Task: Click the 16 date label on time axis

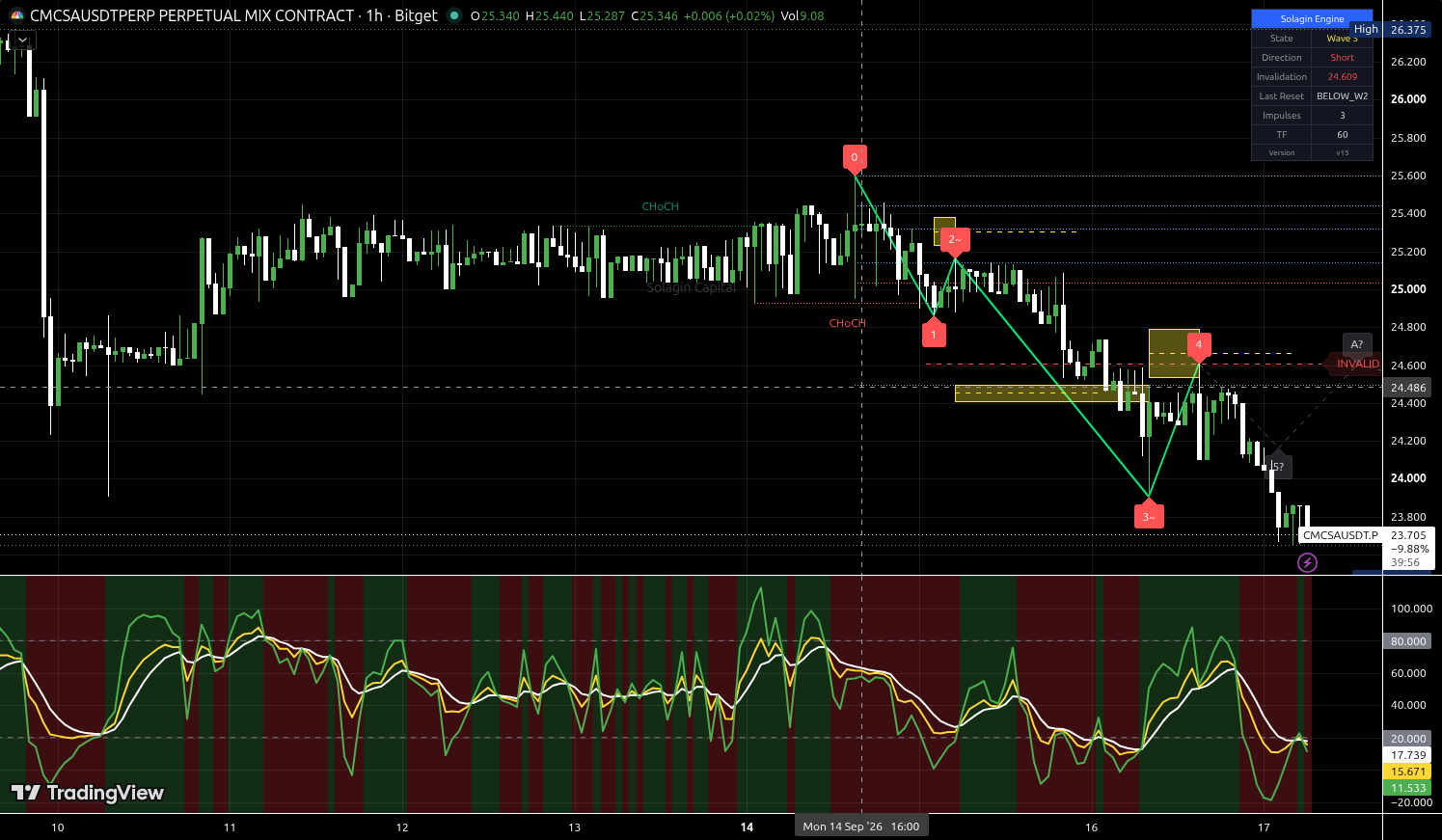Action: [x=1091, y=827]
